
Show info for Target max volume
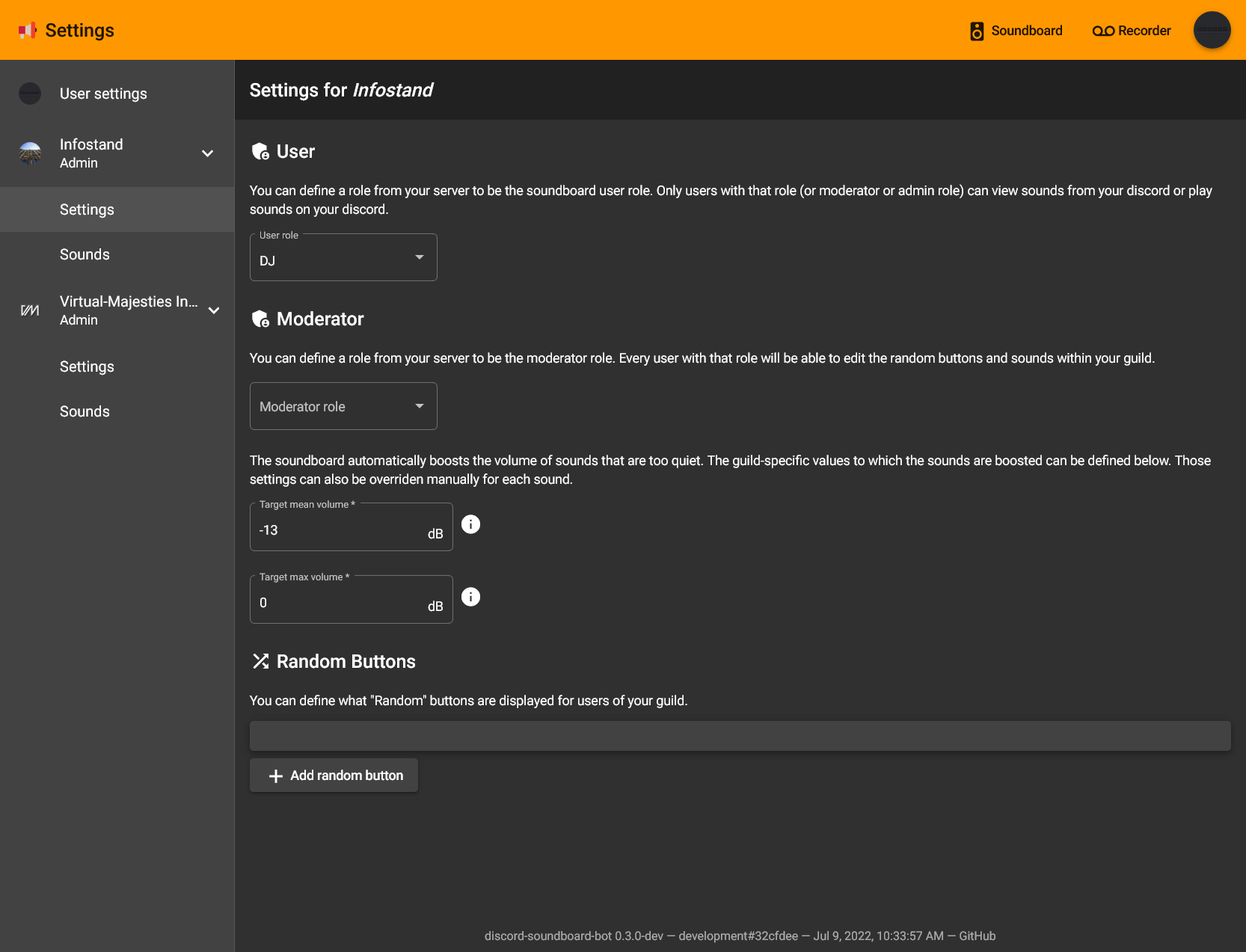(470, 597)
